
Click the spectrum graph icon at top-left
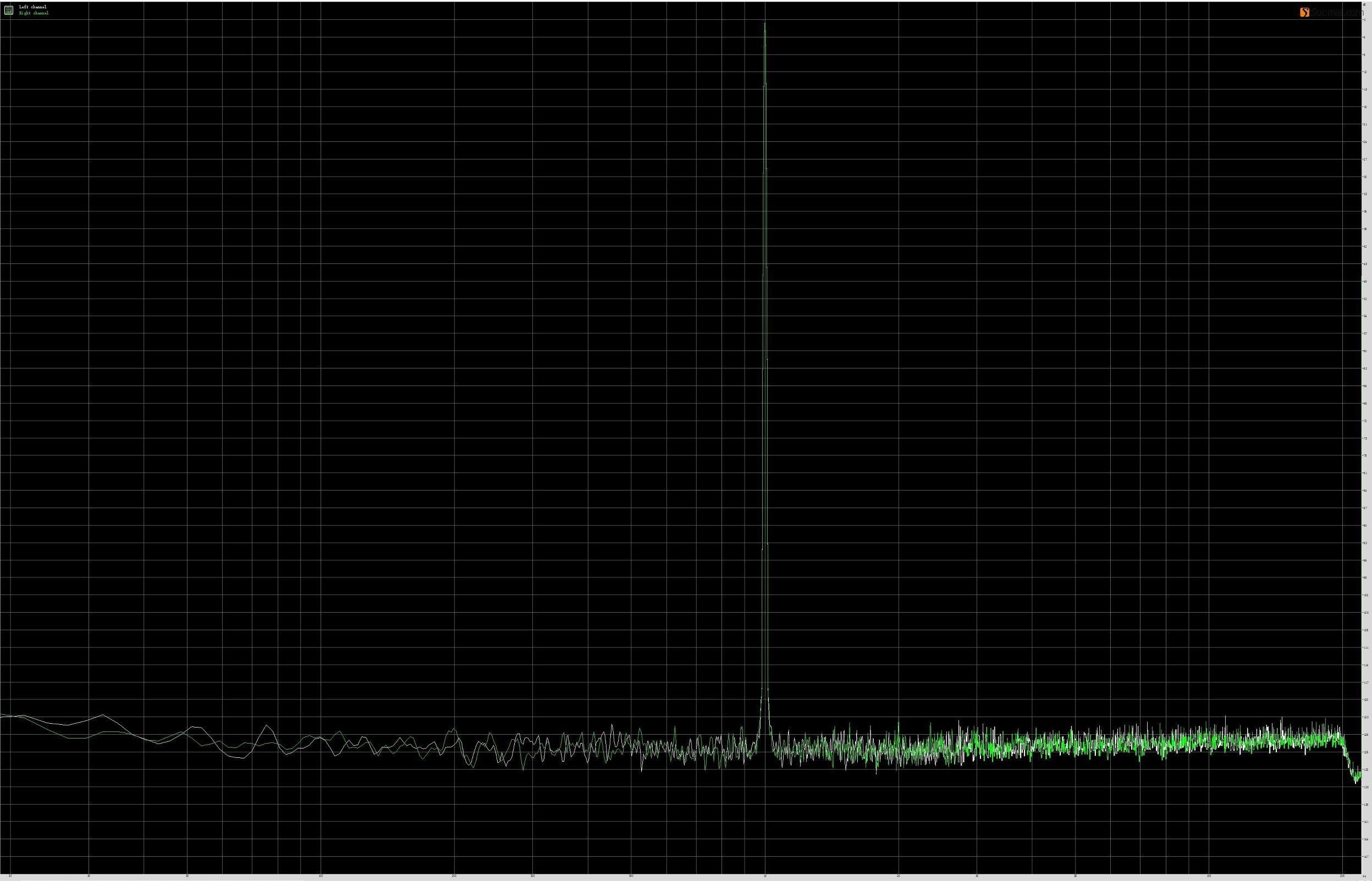point(9,10)
